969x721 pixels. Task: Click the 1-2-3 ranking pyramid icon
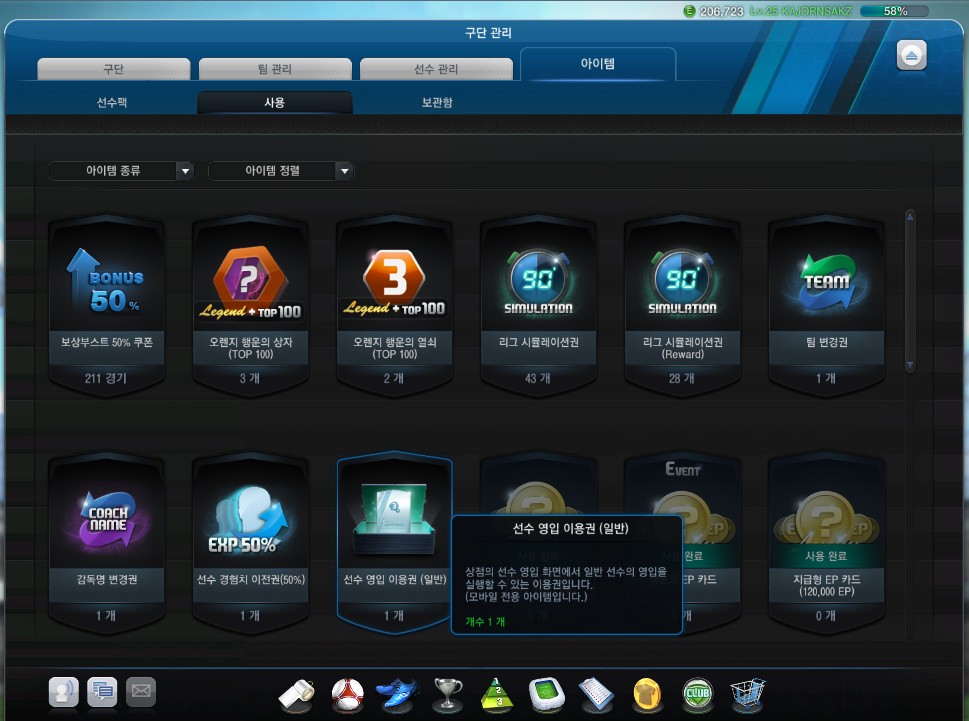(x=497, y=695)
